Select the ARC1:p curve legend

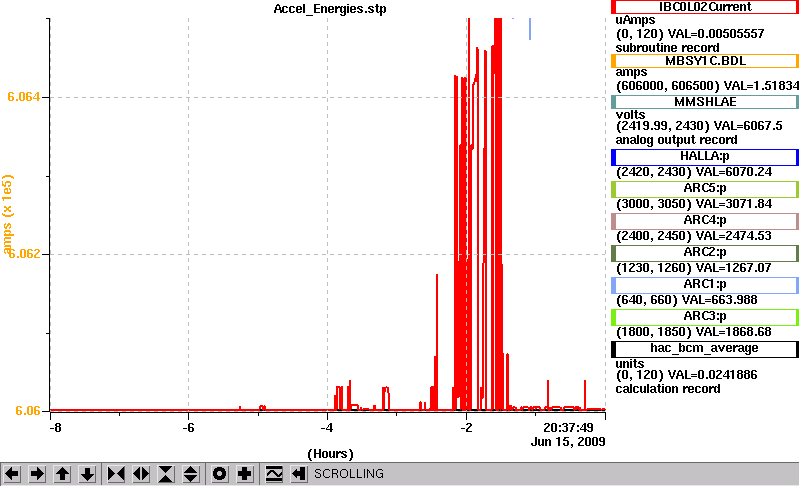click(x=705, y=285)
